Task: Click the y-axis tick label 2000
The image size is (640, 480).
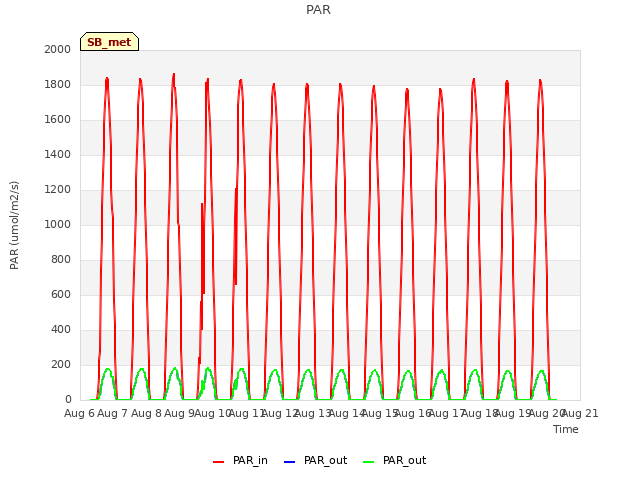Action: tap(58, 49)
